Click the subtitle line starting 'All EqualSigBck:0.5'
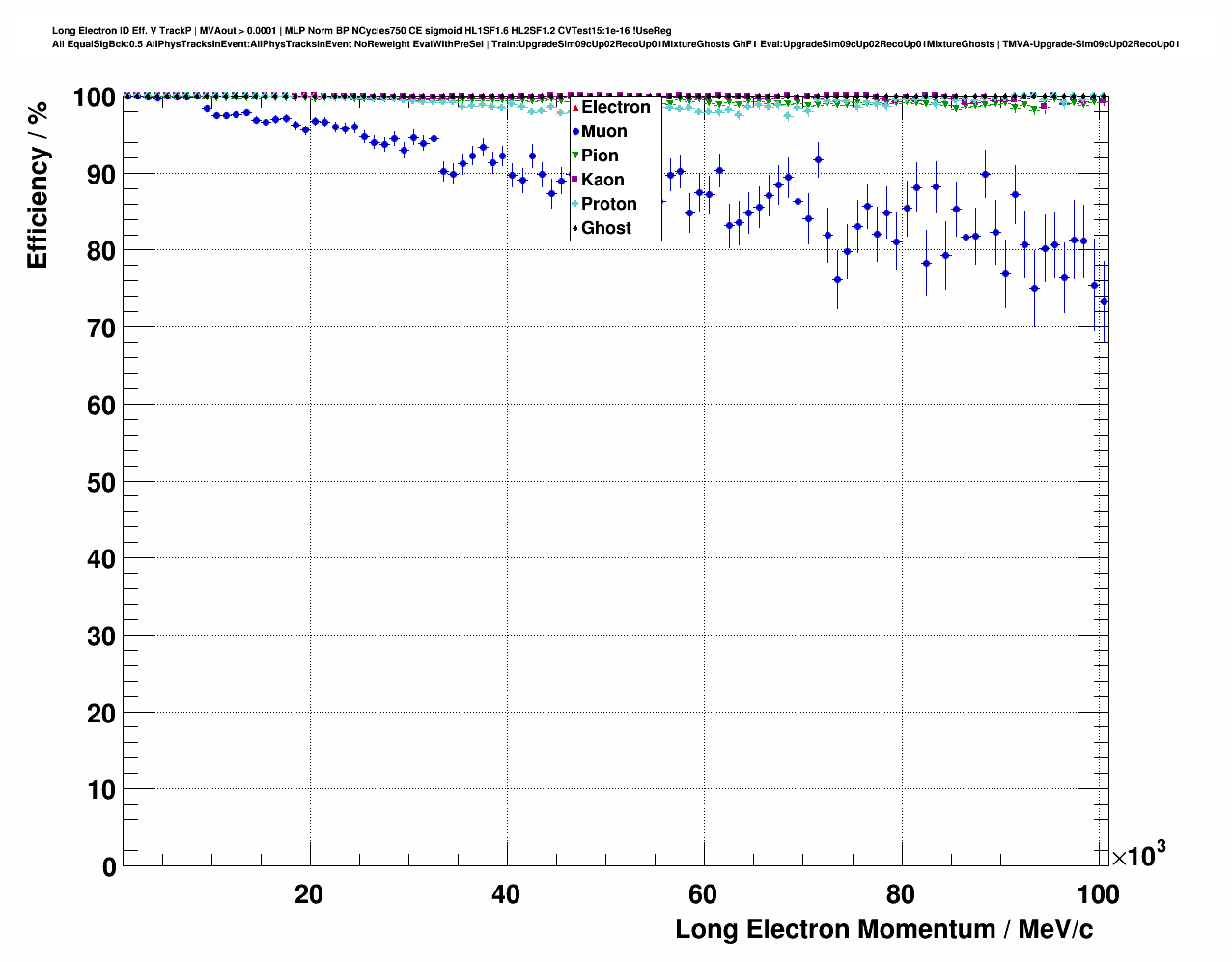 [x=616, y=44]
